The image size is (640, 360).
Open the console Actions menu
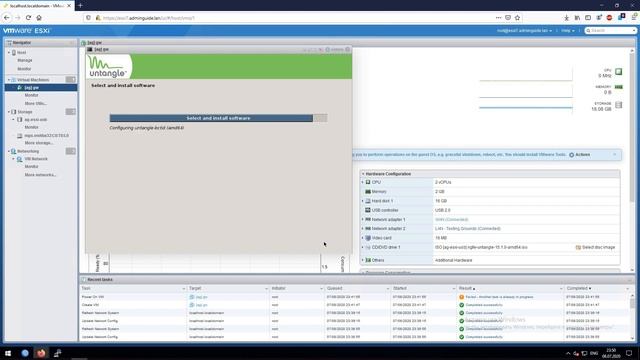[334, 50]
